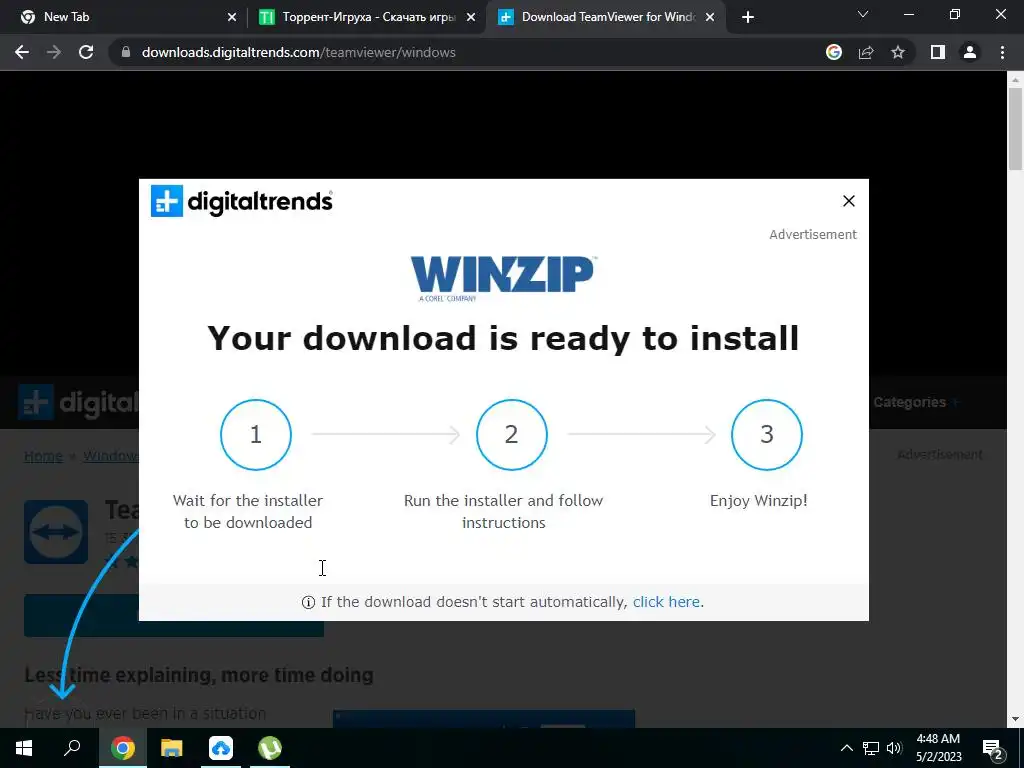Open uTorrent from the taskbar

(270, 748)
